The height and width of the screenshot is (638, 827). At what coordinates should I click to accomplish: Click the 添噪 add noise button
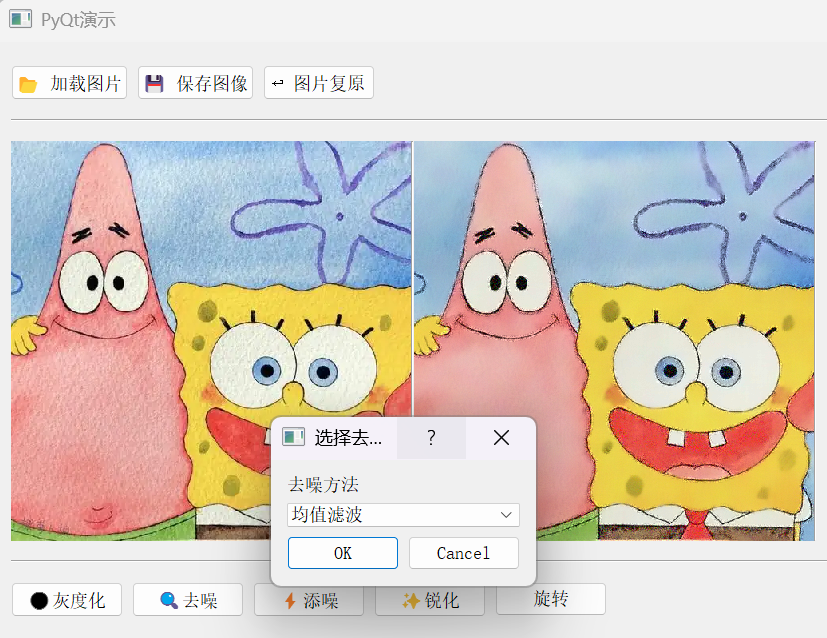309,601
